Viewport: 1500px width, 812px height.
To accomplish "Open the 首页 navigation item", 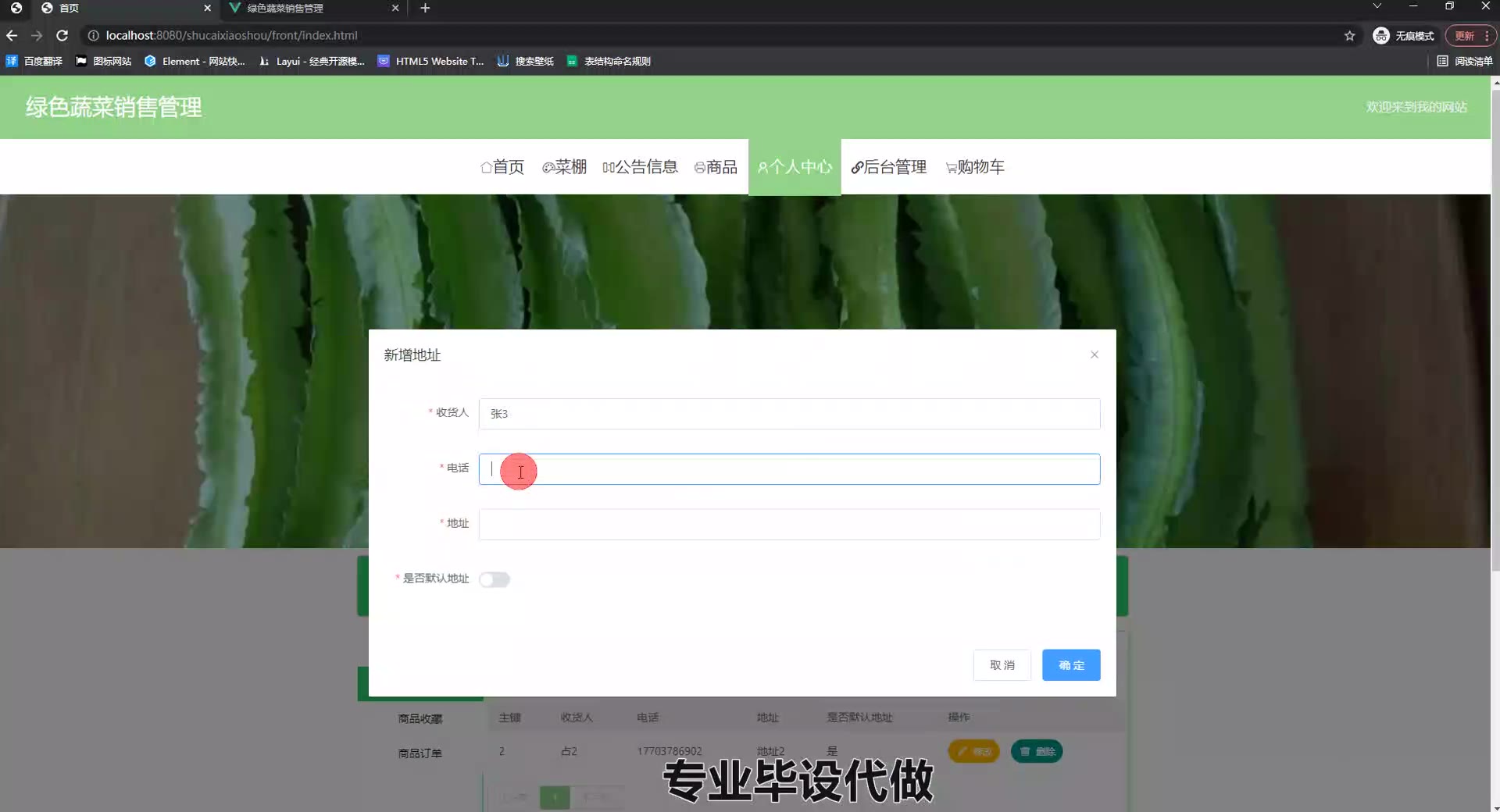I will [x=502, y=167].
